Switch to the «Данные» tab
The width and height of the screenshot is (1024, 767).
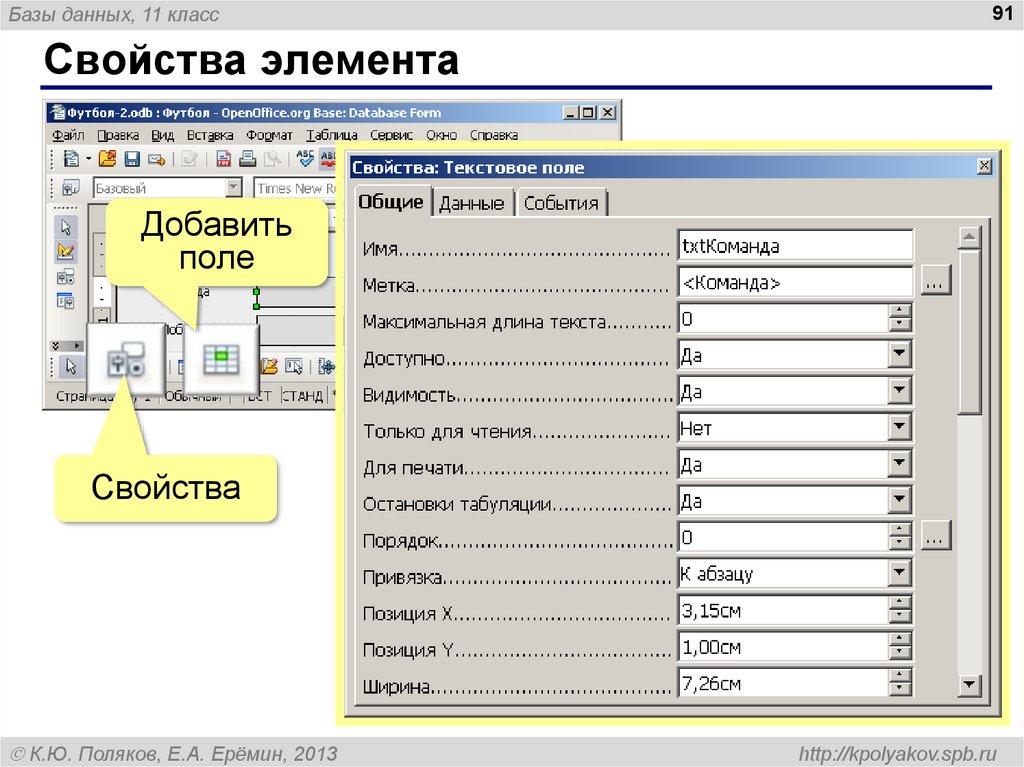pyautogui.click(x=470, y=202)
